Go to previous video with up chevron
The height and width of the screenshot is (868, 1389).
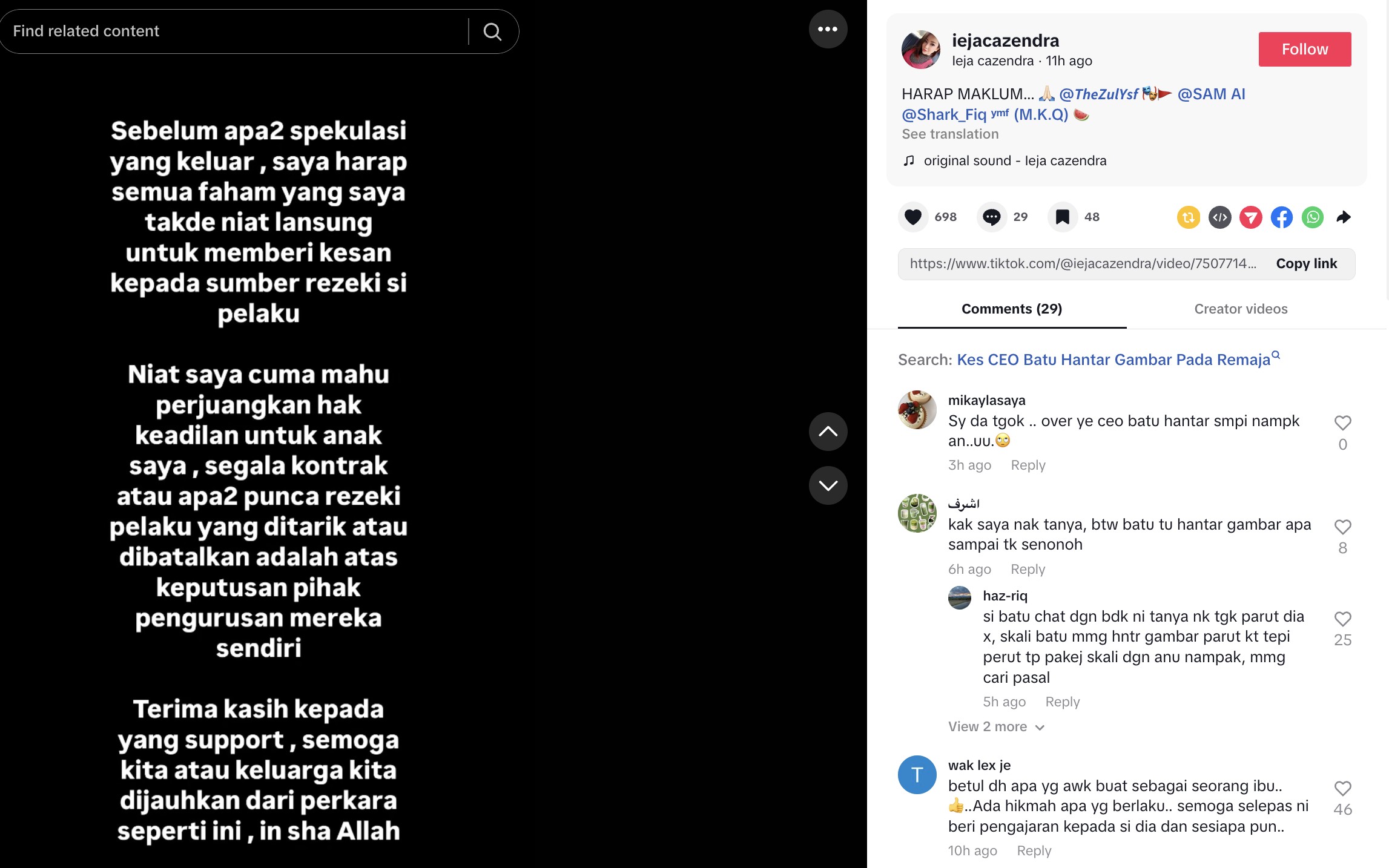click(x=828, y=432)
